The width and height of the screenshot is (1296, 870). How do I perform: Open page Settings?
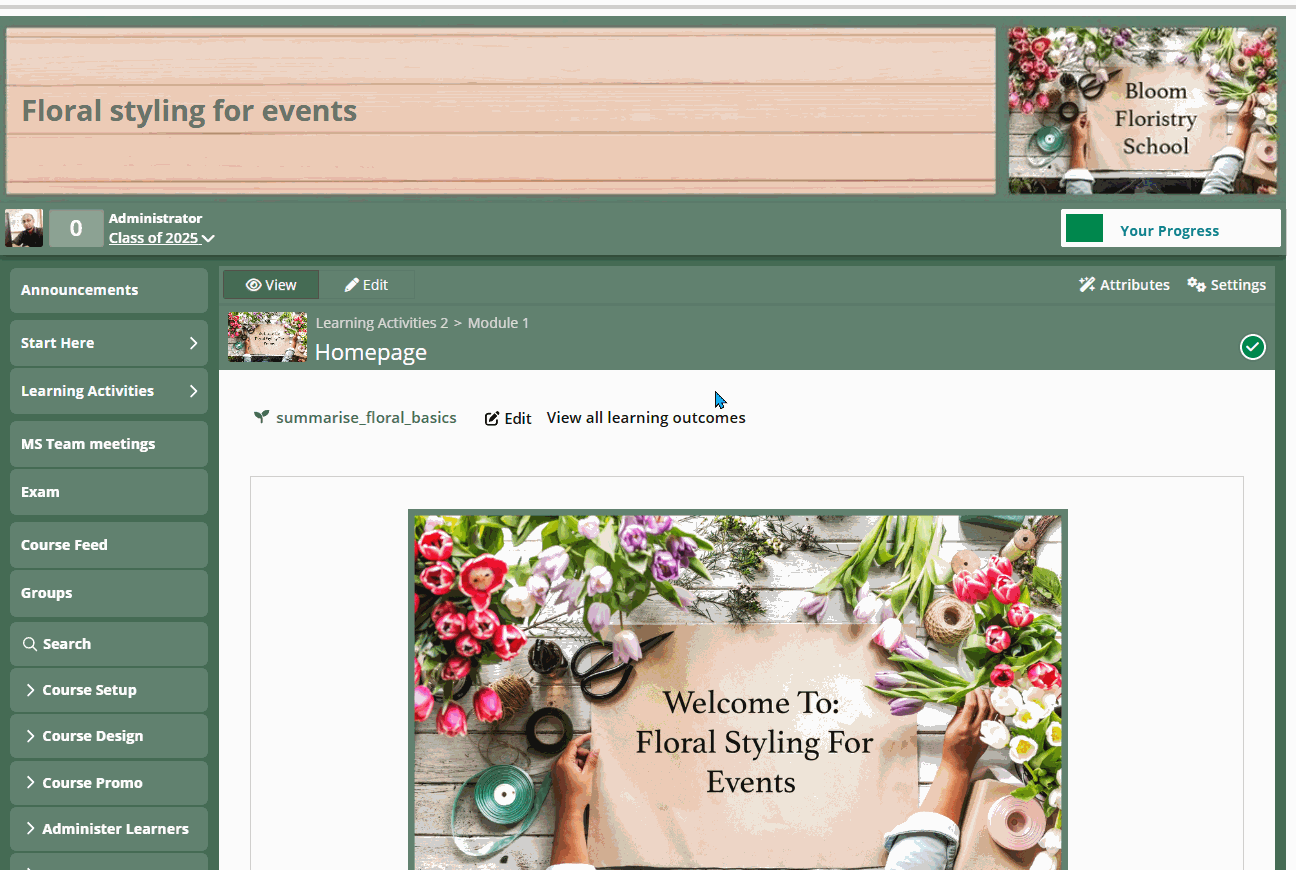click(x=1227, y=285)
